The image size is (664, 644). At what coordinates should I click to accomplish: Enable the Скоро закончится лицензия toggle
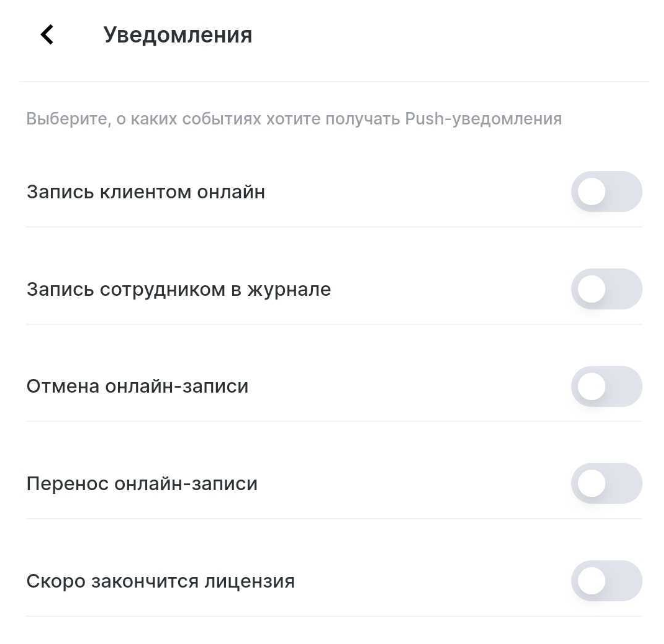click(x=606, y=581)
